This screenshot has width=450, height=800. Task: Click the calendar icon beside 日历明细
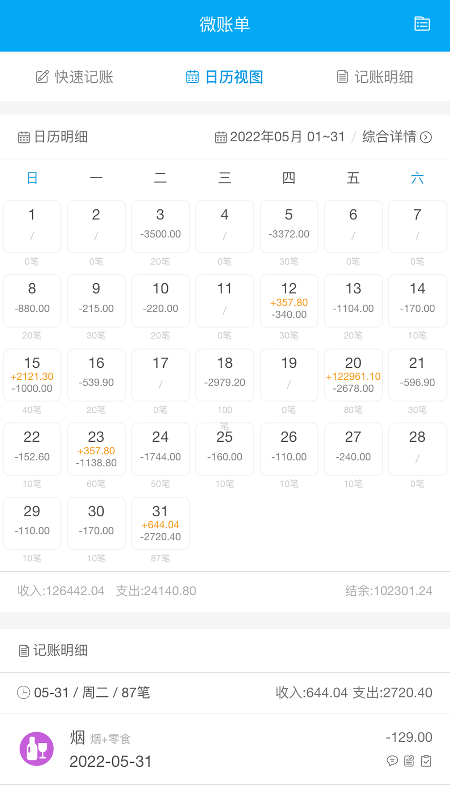[x=24, y=137]
